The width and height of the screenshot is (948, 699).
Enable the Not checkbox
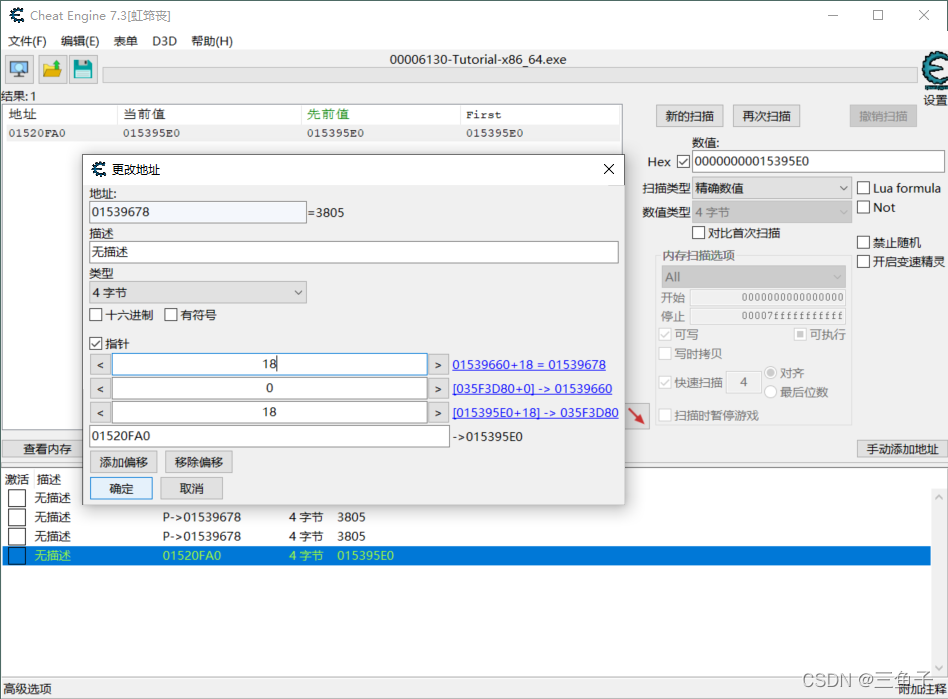click(x=863, y=207)
